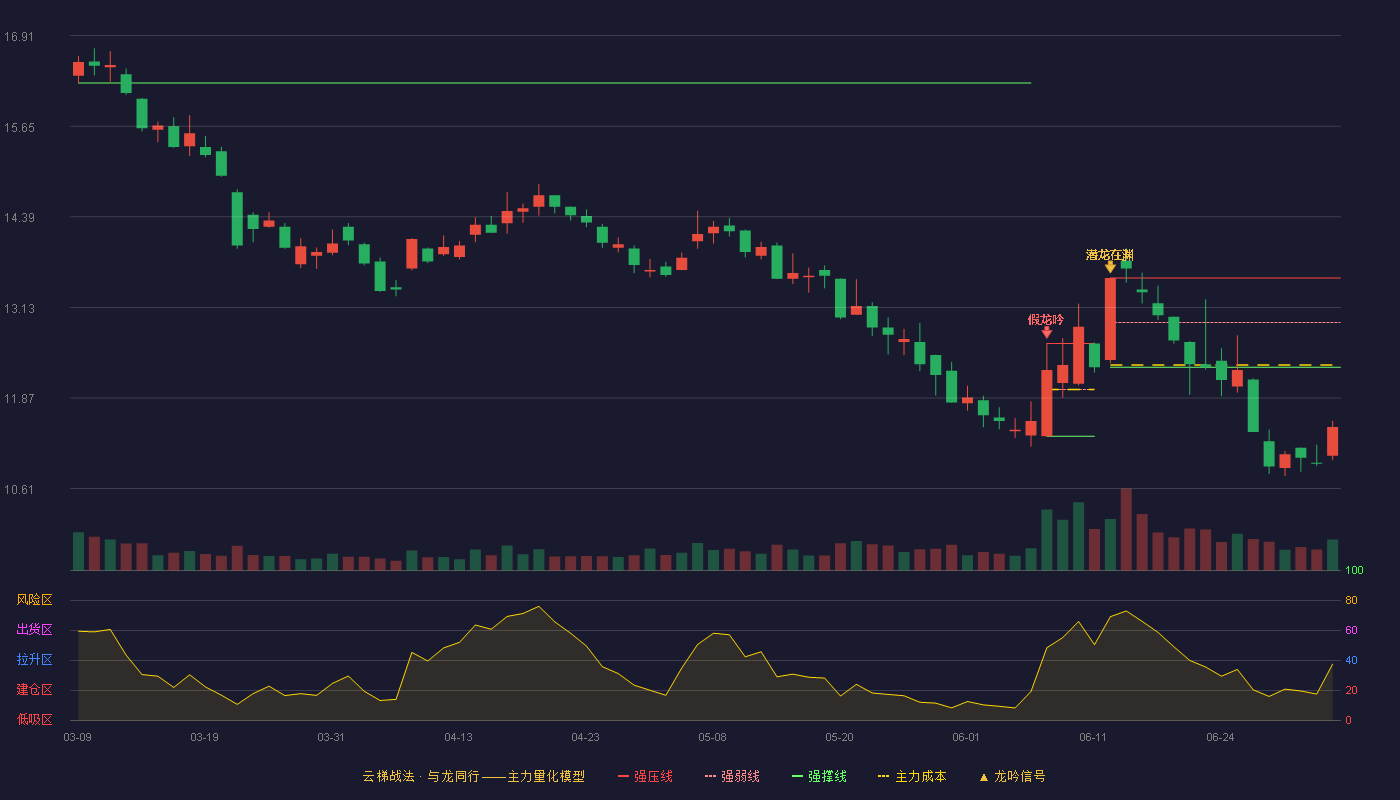Screen dimensions: 1400x800
Task: Click the 10.61 price axis label
Action: (x=18, y=490)
